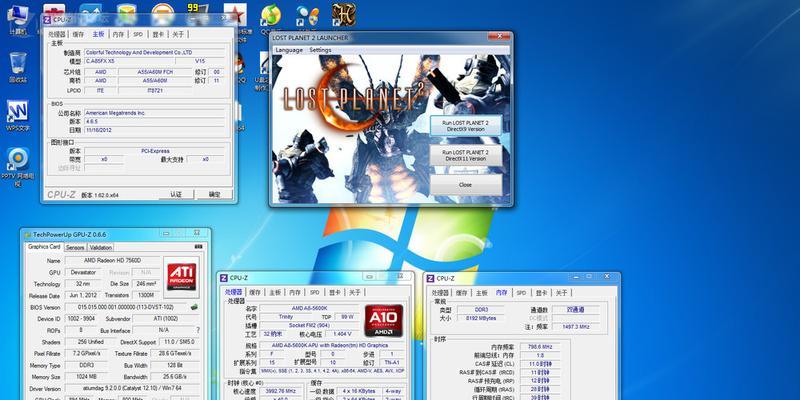Click '798.6 MHz' DRAM frequency value

(x=540, y=346)
